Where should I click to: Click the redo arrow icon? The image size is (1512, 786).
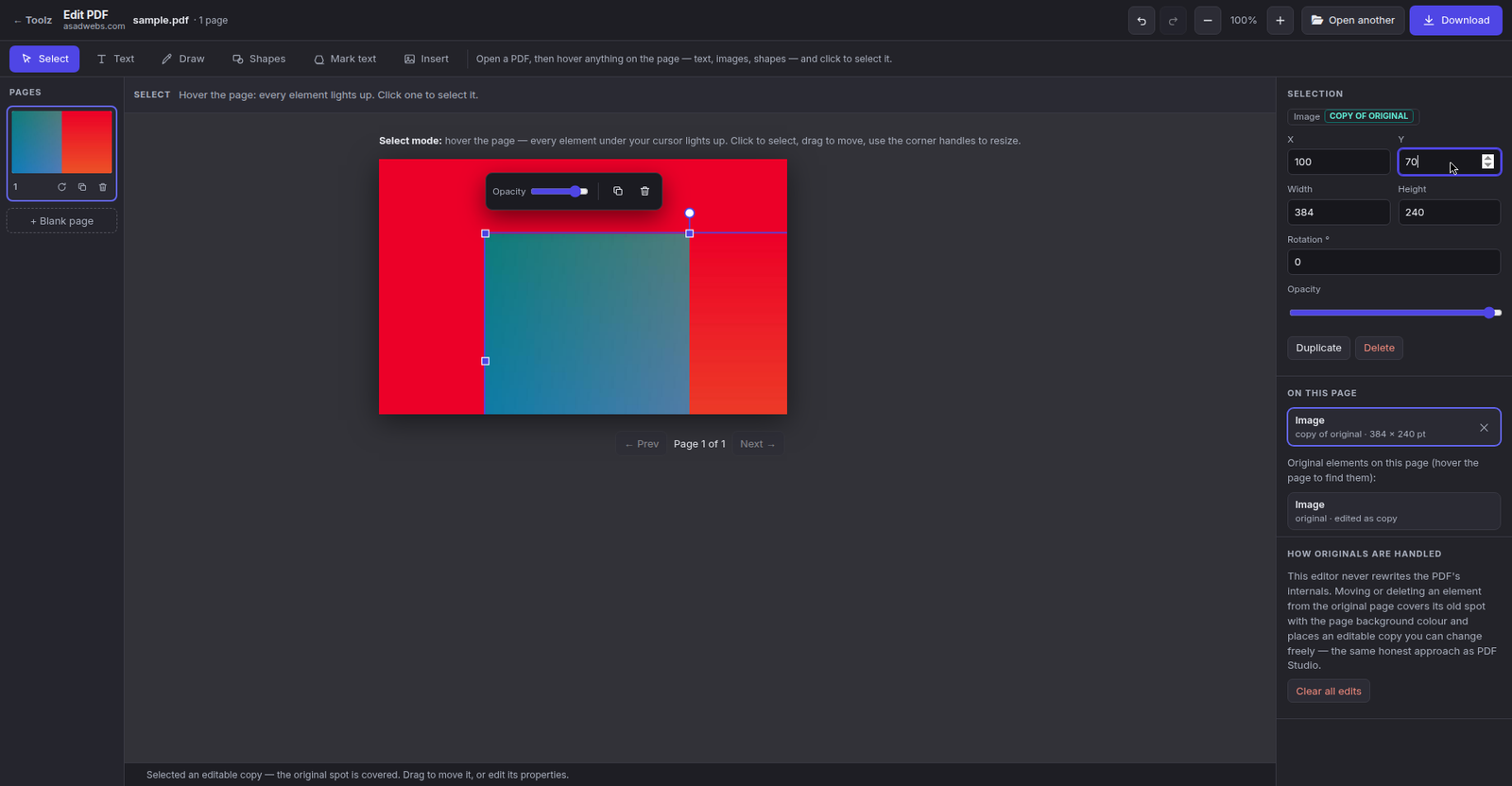click(1173, 20)
